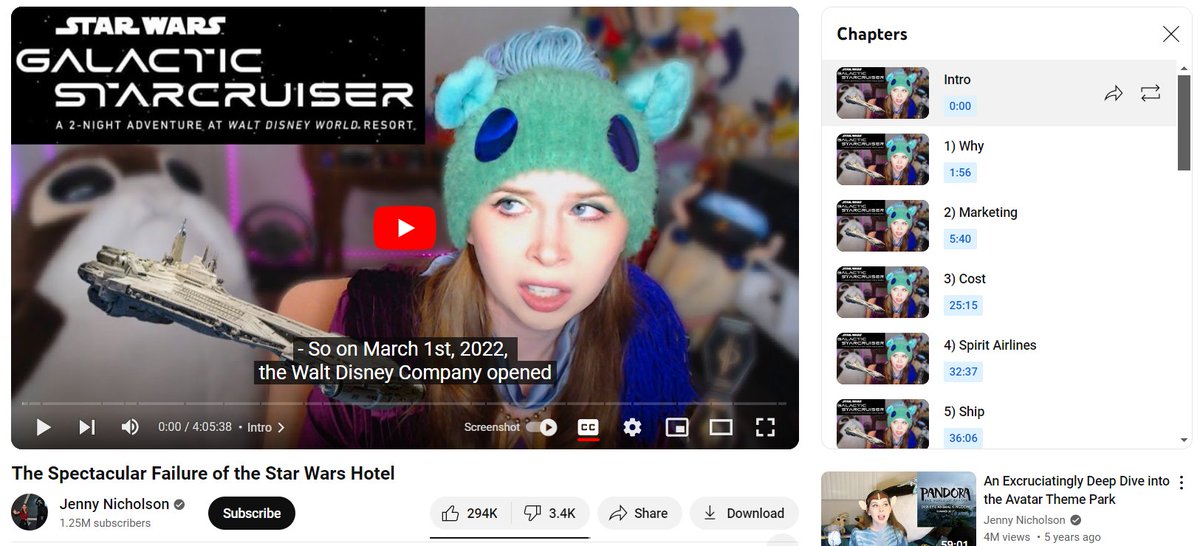1200x546 pixels.
Task: Open the player settings gear
Action: tap(632, 427)
